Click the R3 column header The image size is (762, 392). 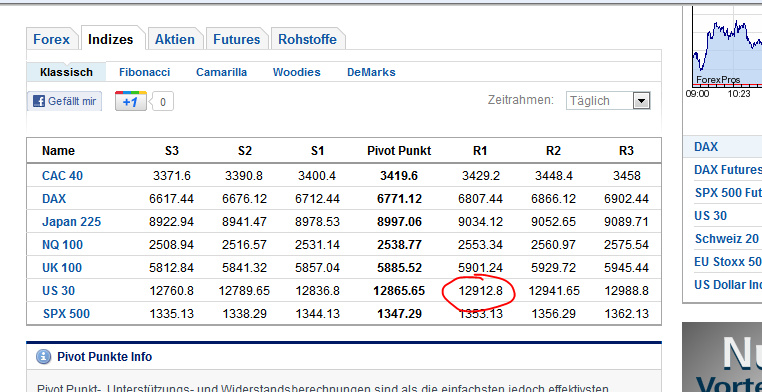626,151
